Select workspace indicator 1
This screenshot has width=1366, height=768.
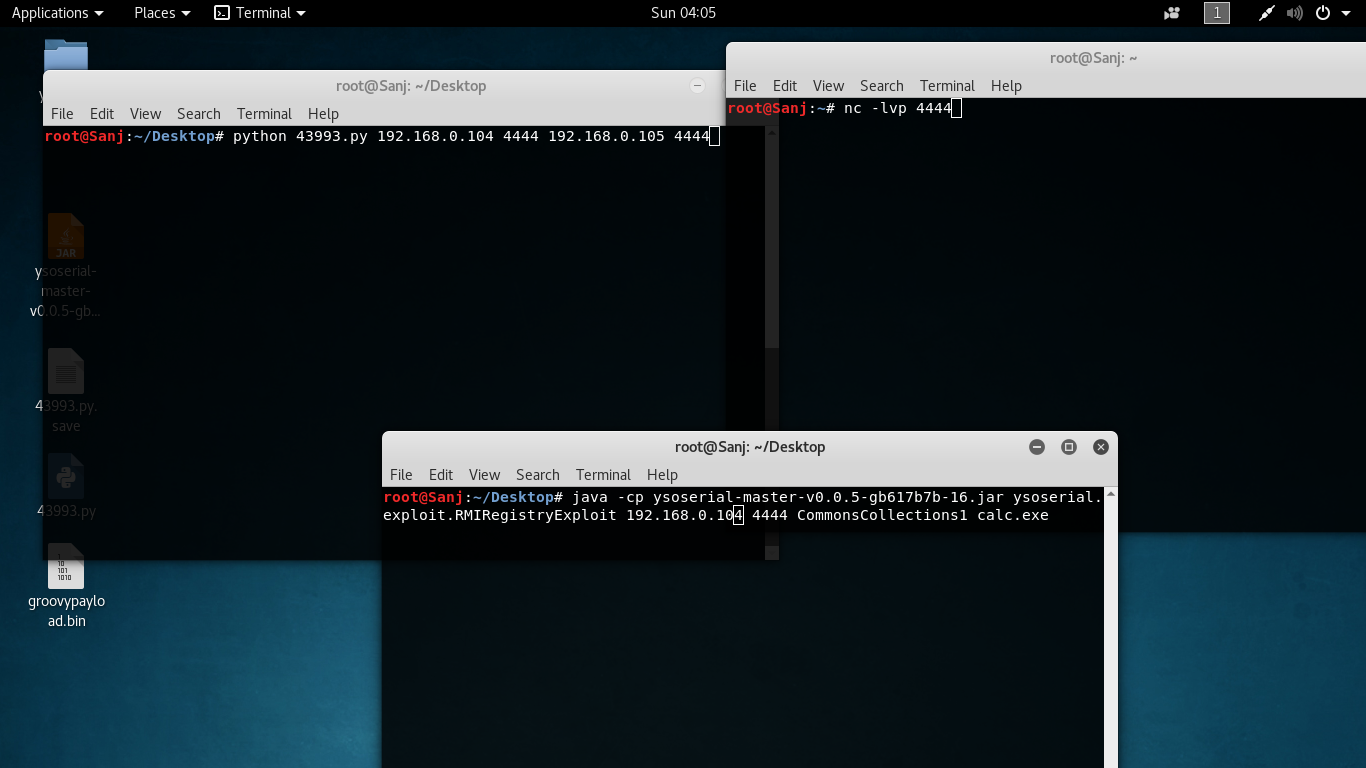coord(1216,13)
